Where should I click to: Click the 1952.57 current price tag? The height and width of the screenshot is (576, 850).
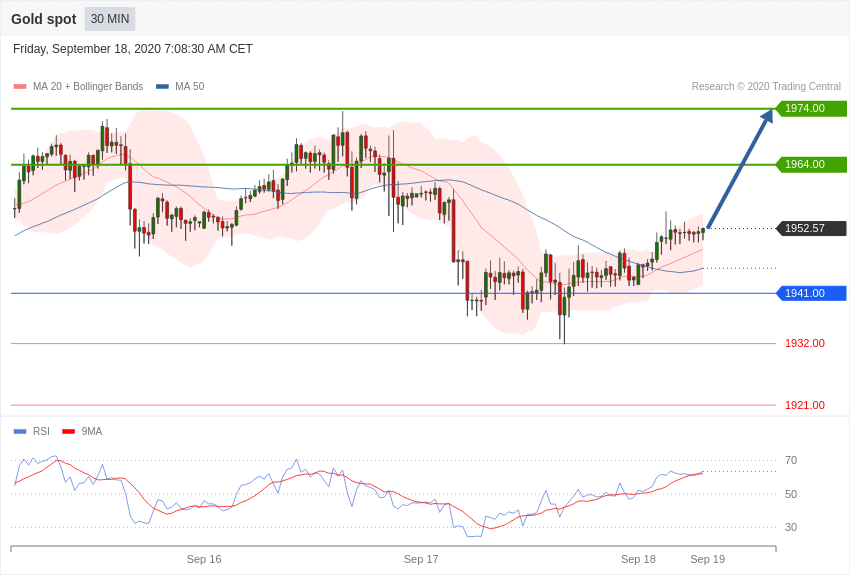point(812,228)
